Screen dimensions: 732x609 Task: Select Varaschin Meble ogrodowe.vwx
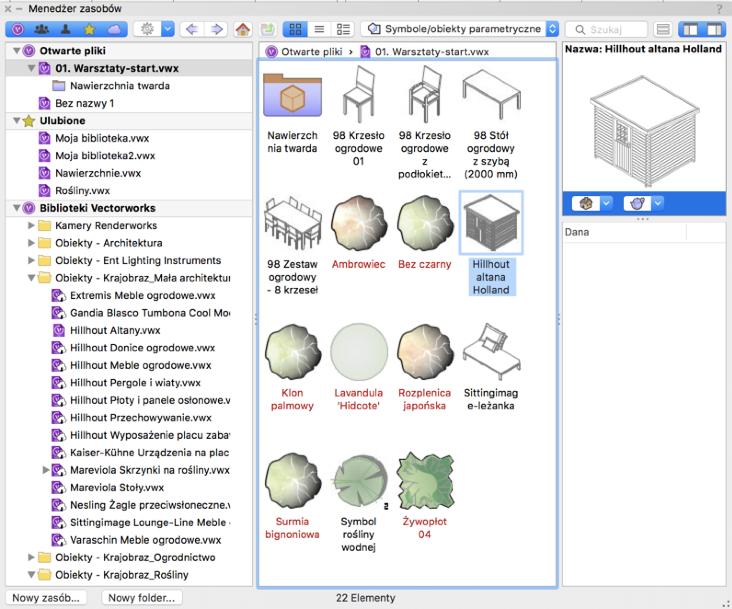click(x=136, y=540)
